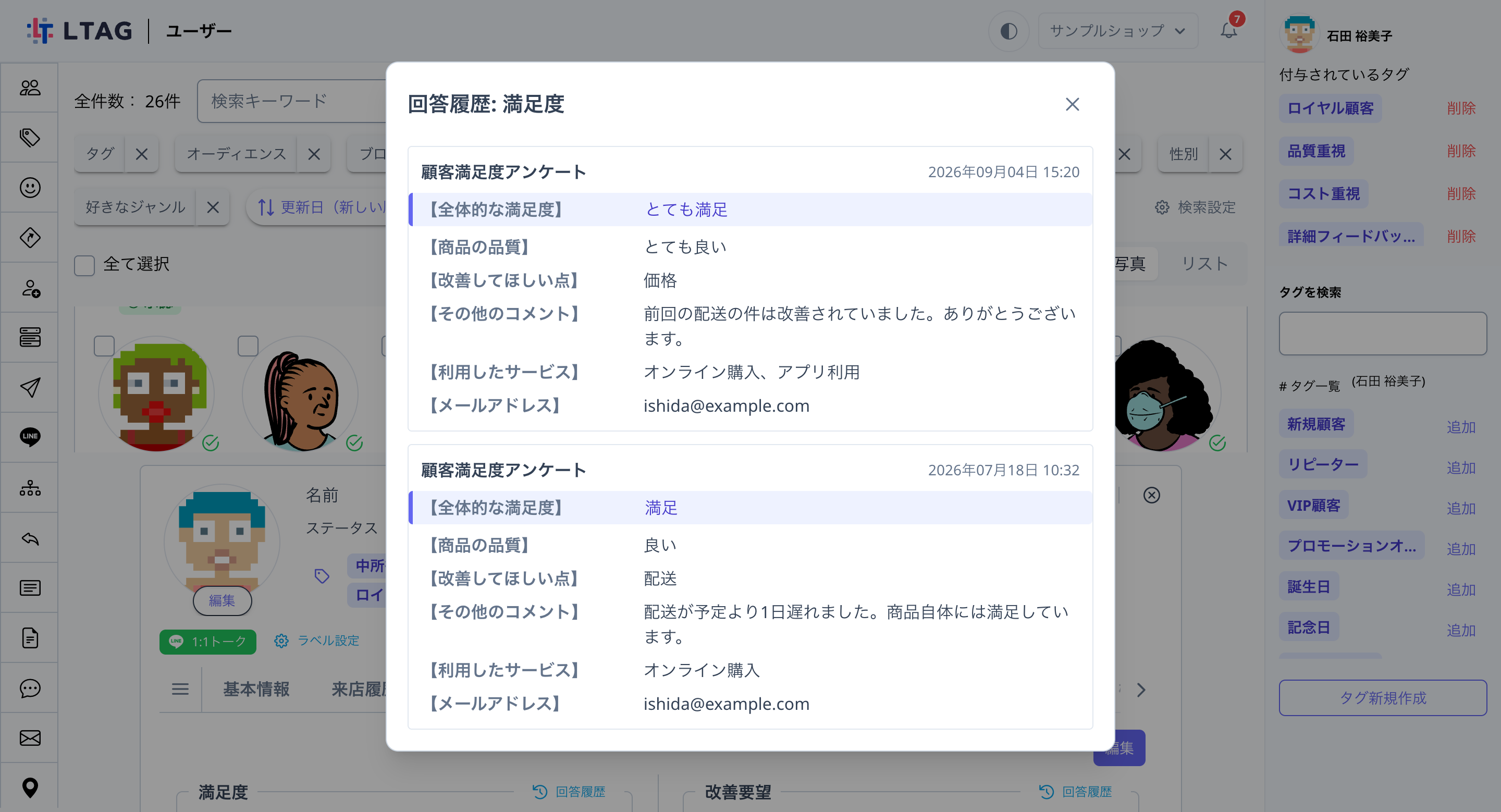Click the hierarchy tree sidebar icon
Viewport: 1501px width, 812px height.
(30, 487)
